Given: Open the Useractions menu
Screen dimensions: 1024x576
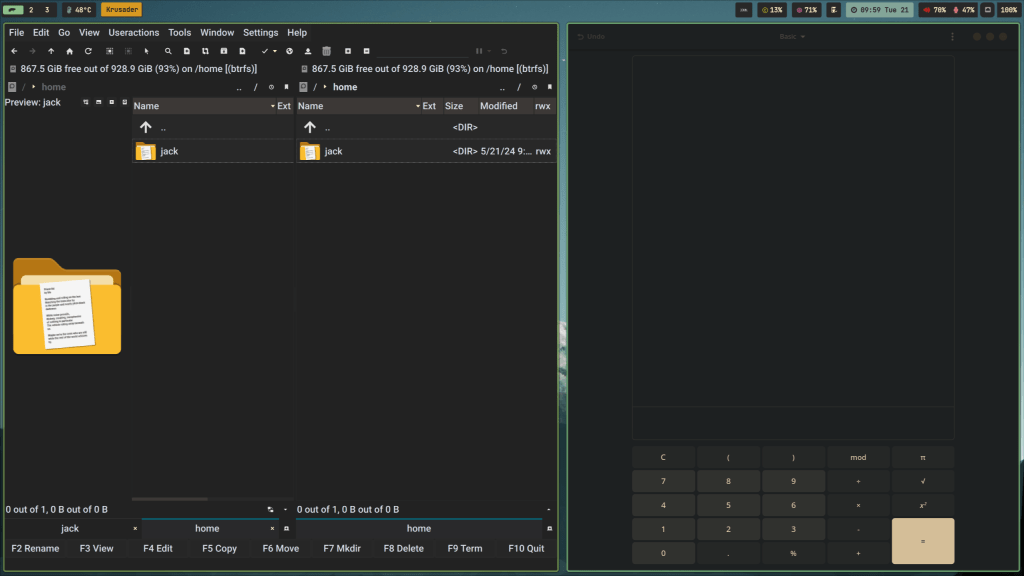Looking at the screenshot, I should click(x=133, y=32).
